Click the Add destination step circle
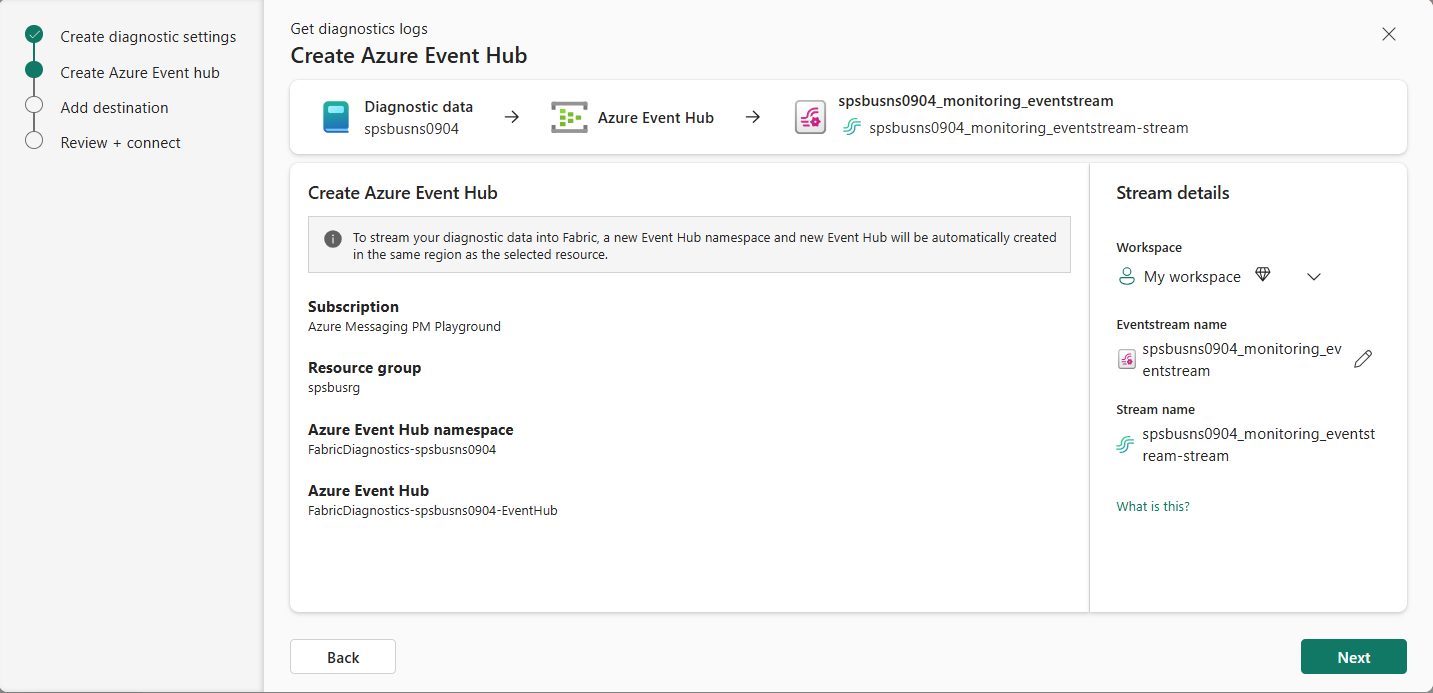The width and height of the screenshot is (1433, 693). pyautogui.click(x=34, y=105)
